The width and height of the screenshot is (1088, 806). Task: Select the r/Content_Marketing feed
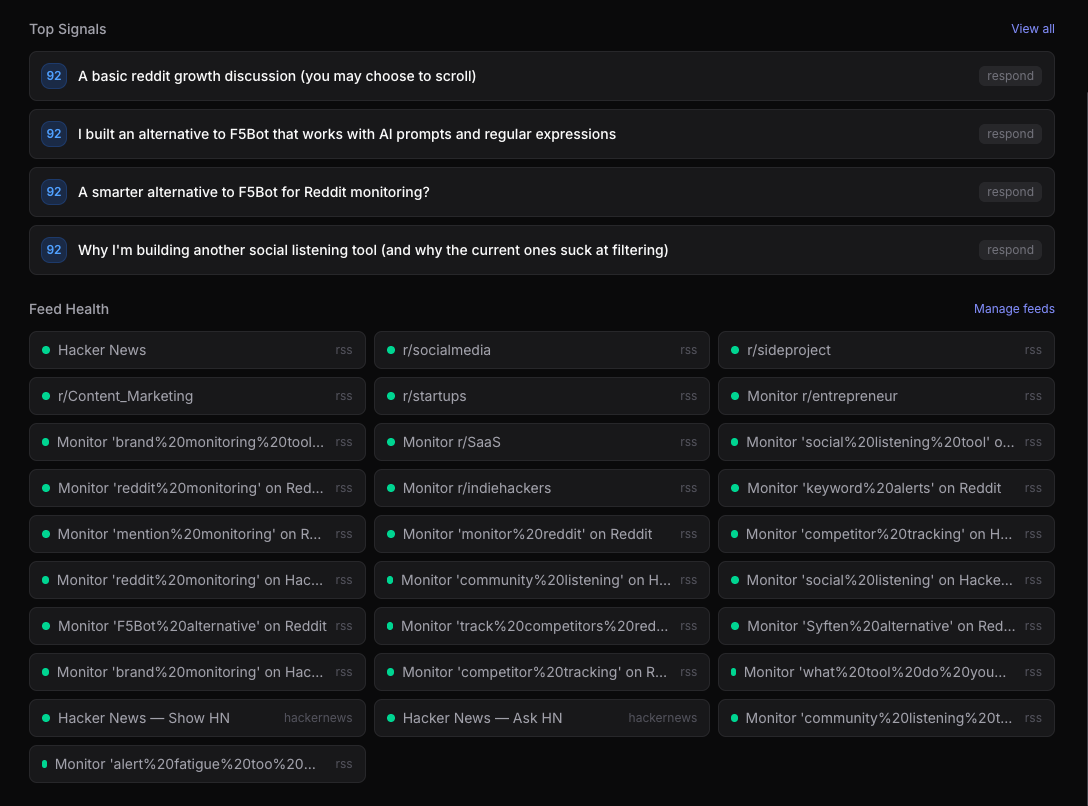click(x=197, y=396)
